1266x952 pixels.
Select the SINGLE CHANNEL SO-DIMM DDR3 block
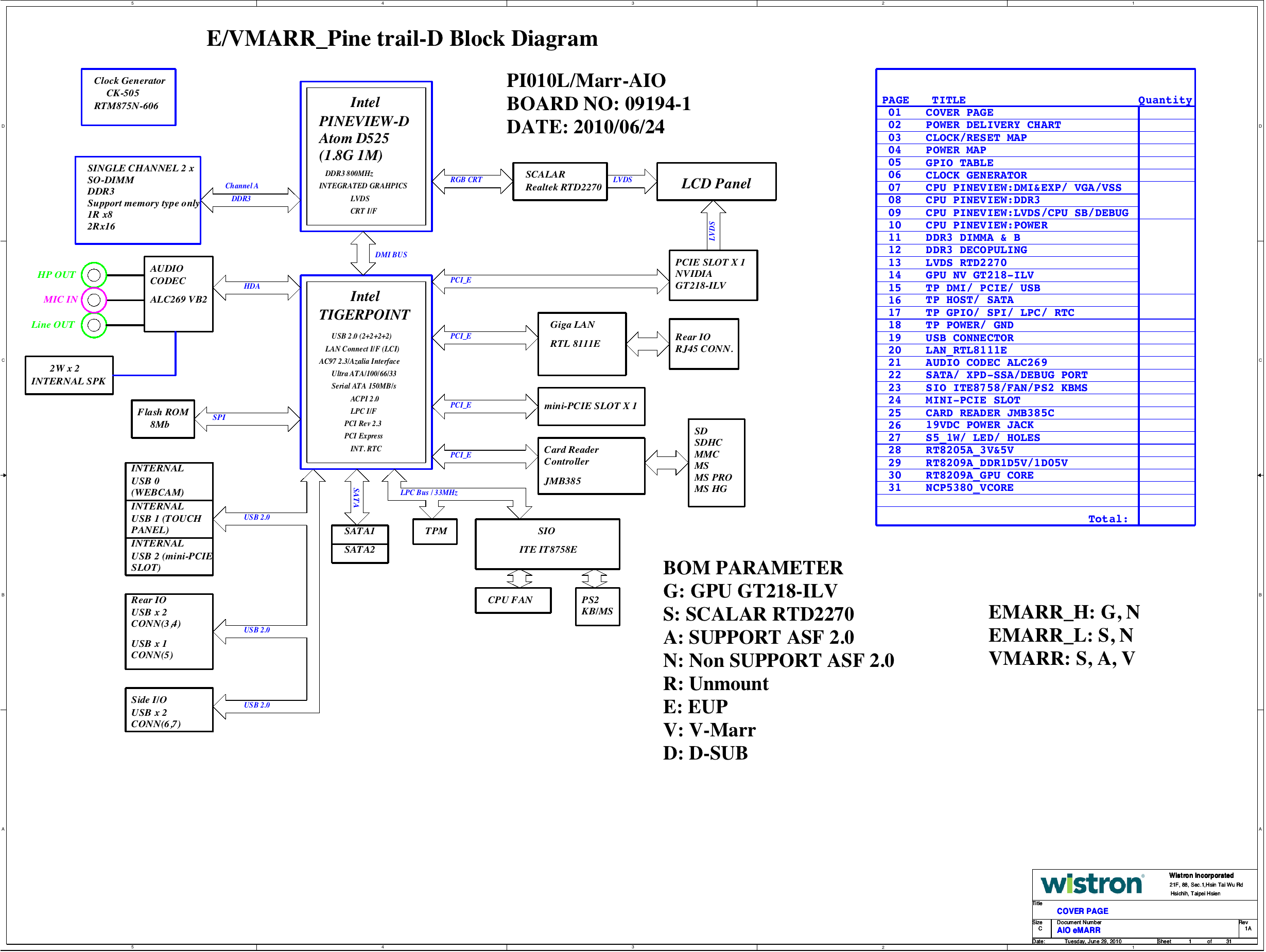tap(138, 200)
